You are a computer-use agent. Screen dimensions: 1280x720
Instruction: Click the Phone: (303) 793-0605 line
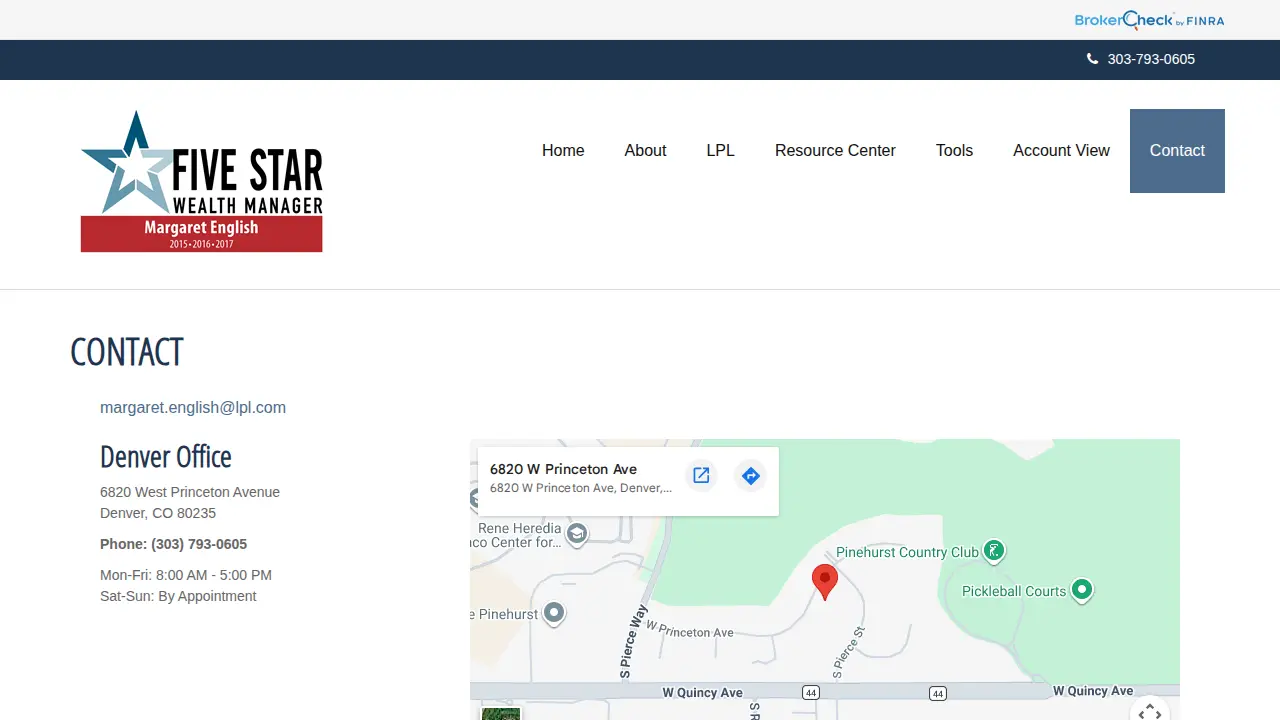click(x=173, y=544)
